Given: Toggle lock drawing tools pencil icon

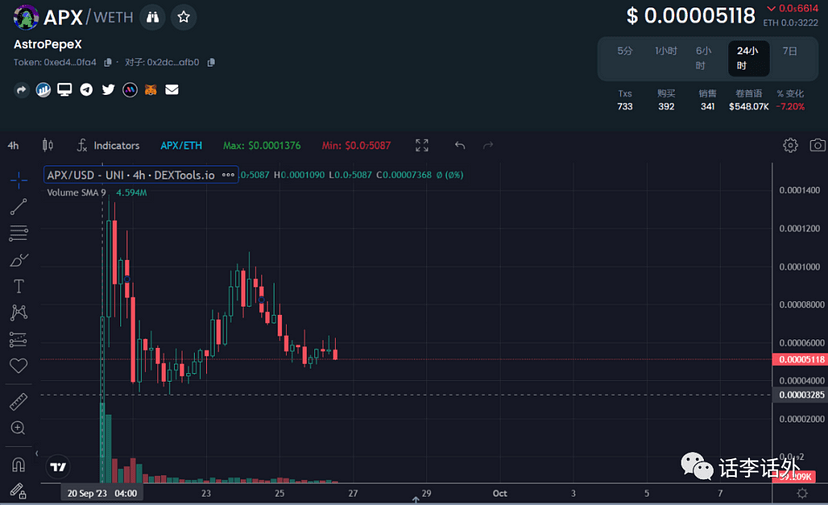Looking at the screenshot, I should pyautogui.click(x=18, y=491).
